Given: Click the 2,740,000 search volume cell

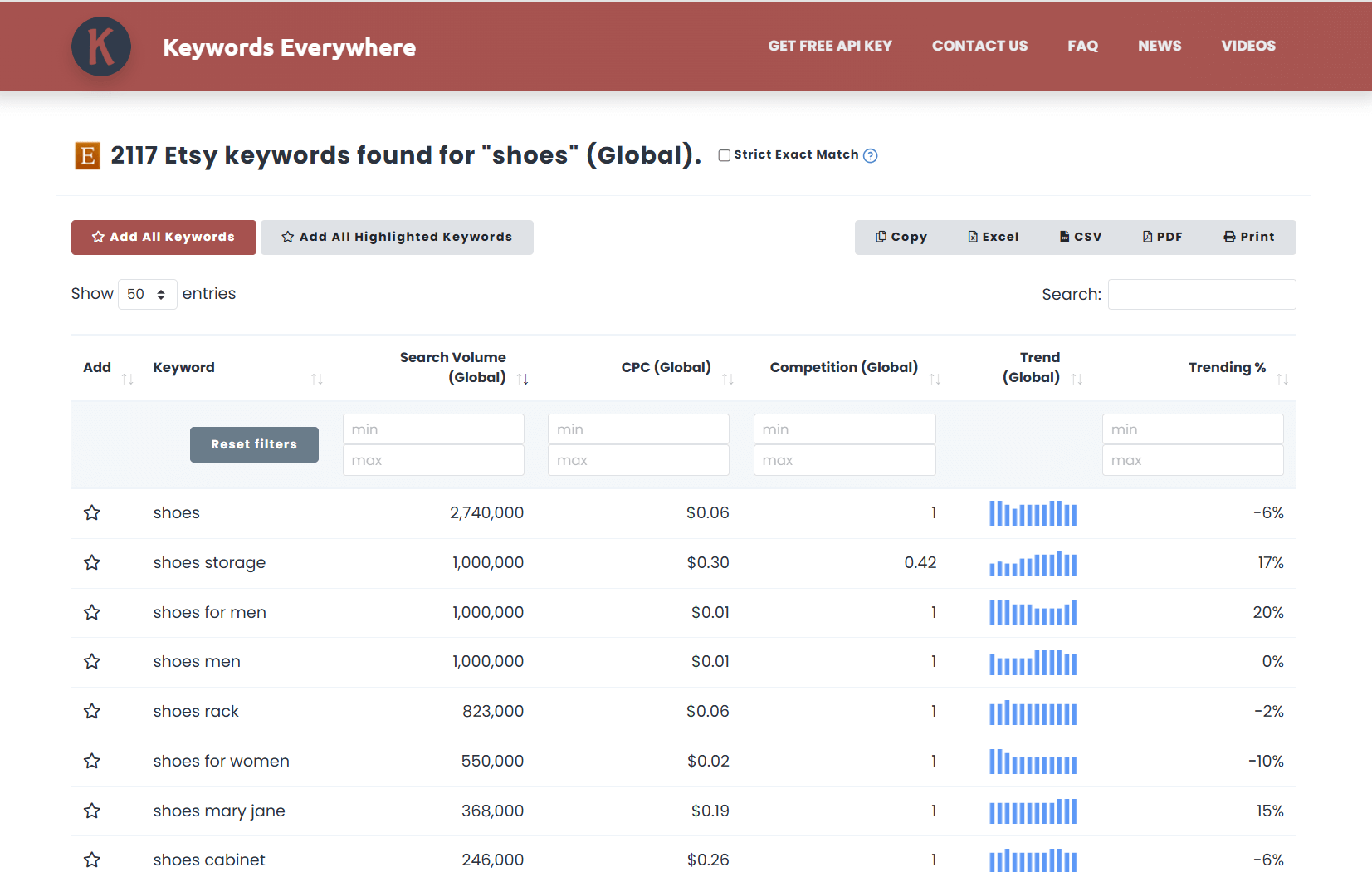Looking at the screenshot, I should pos(487,513).
